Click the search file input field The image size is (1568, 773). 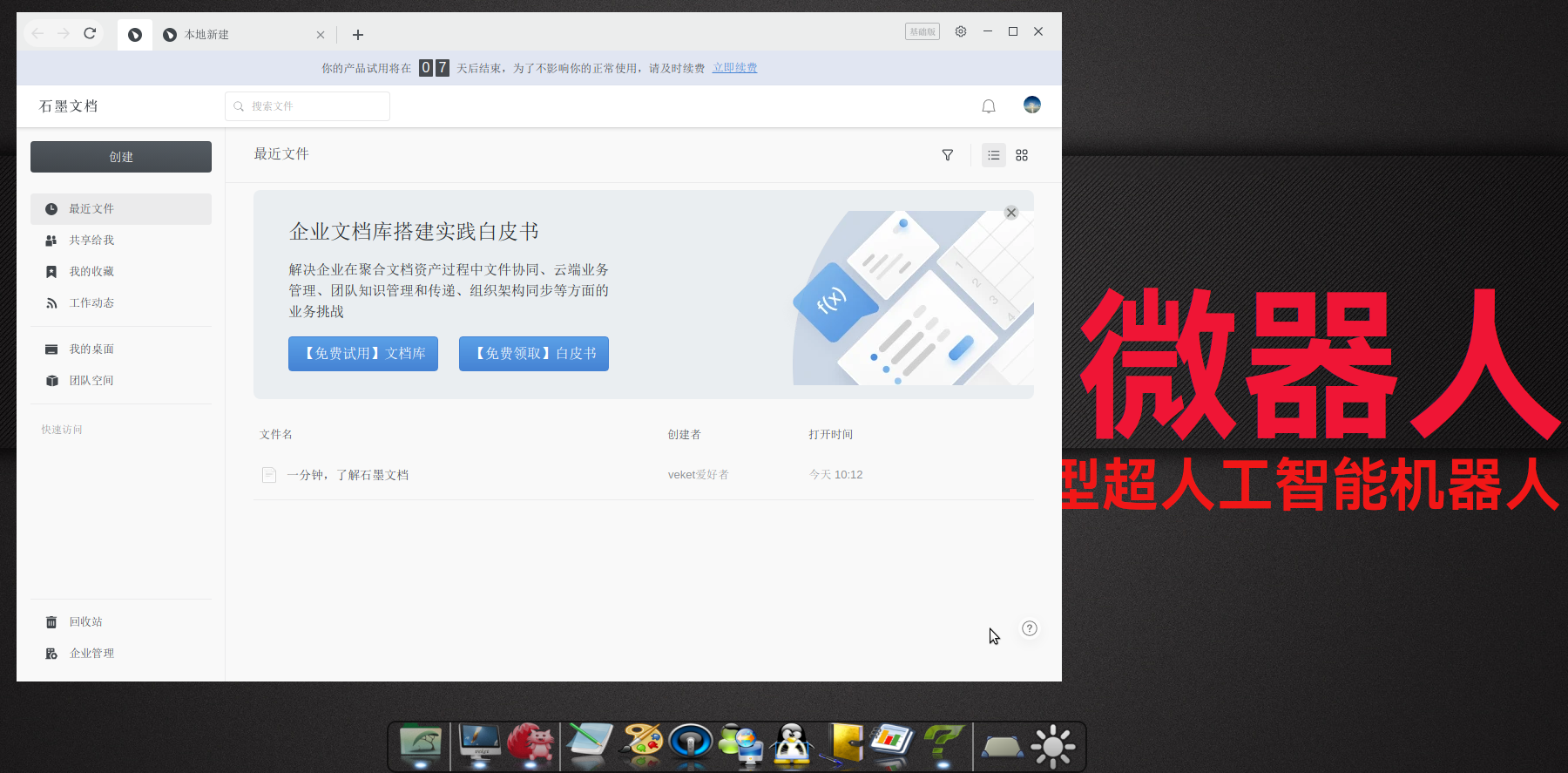(308, 106)
